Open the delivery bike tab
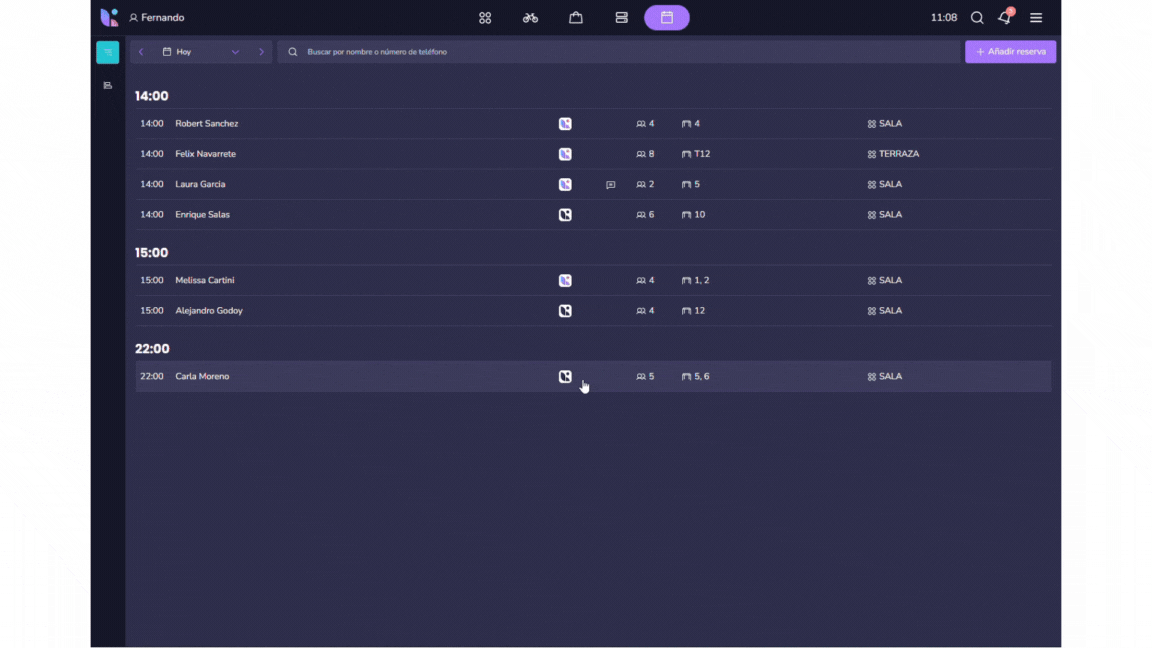The image size is (1152, 648). pos(530,18)
